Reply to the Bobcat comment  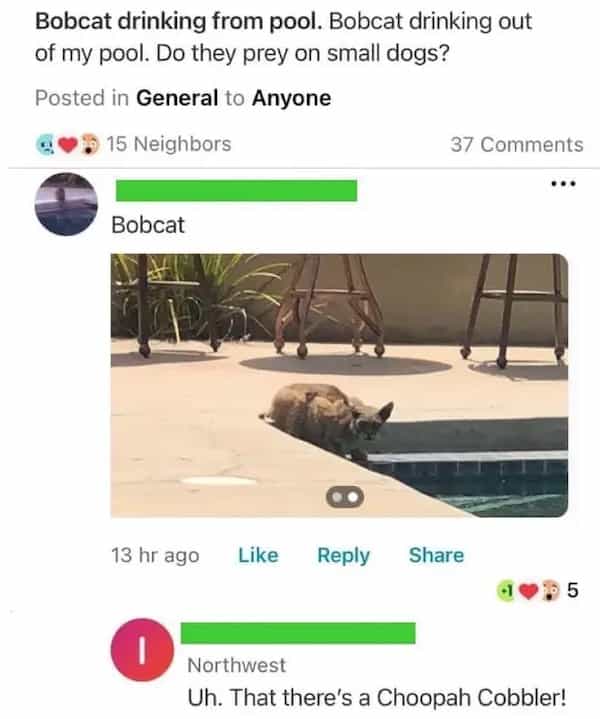344,556
